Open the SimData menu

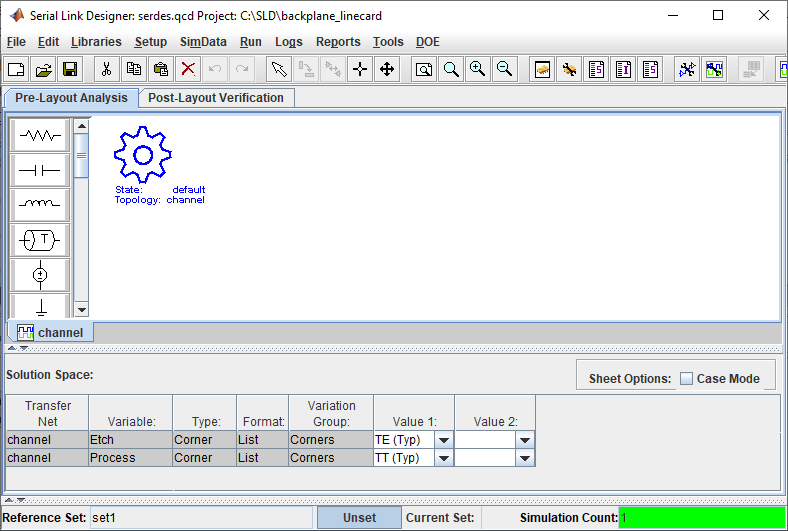tap(203, 42)
